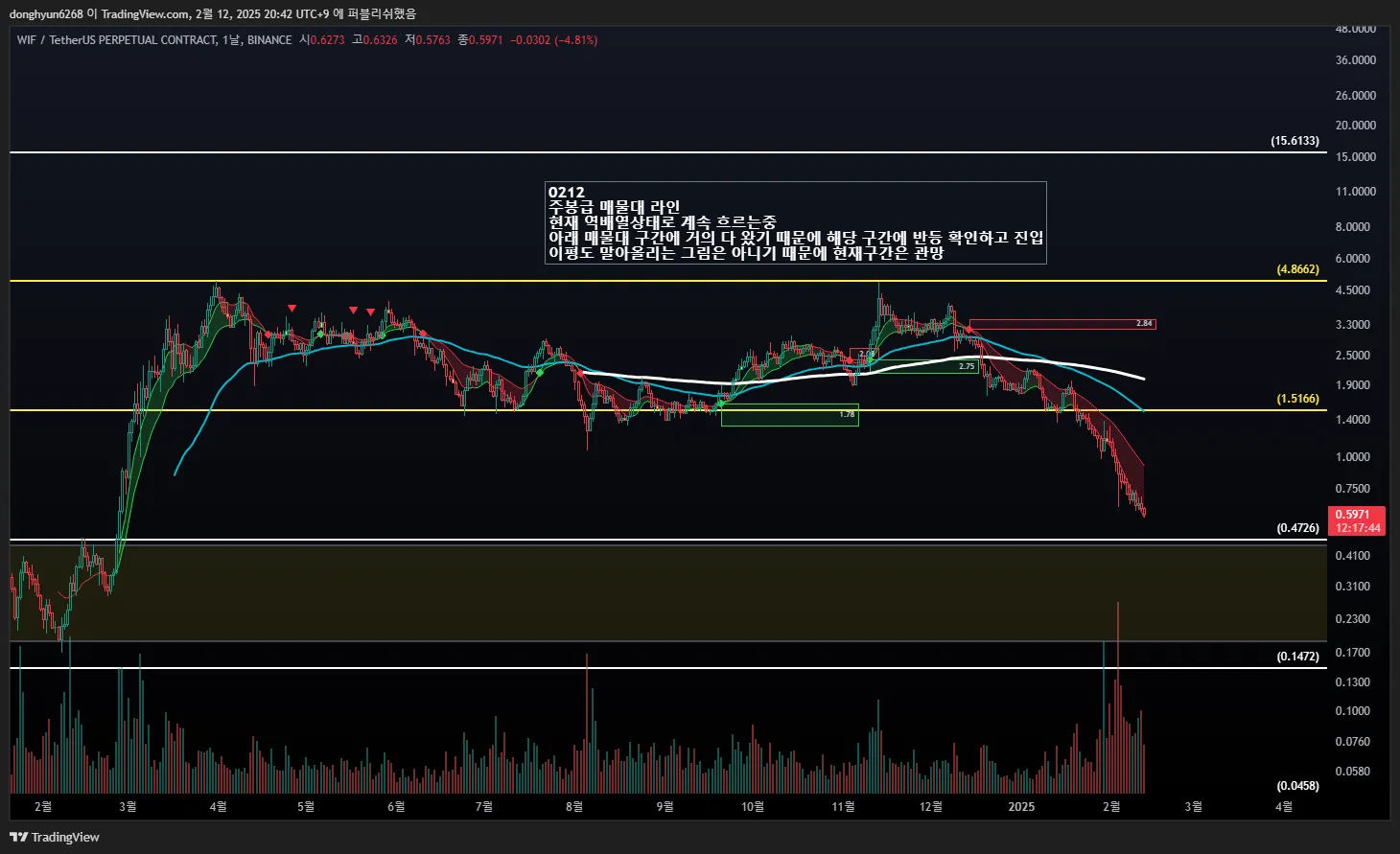Screen dimensions: 1400x854
Task: Click the (0.0458) level label
Action: pyautogui.click(x=1297, y=786)
